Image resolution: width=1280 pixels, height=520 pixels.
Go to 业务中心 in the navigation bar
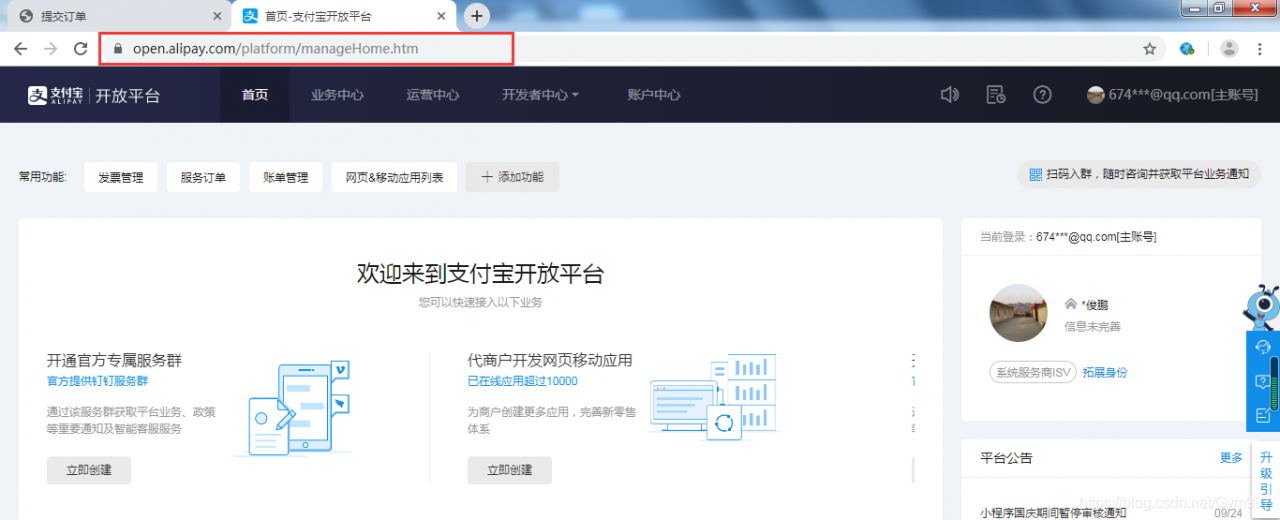[337, 95]
